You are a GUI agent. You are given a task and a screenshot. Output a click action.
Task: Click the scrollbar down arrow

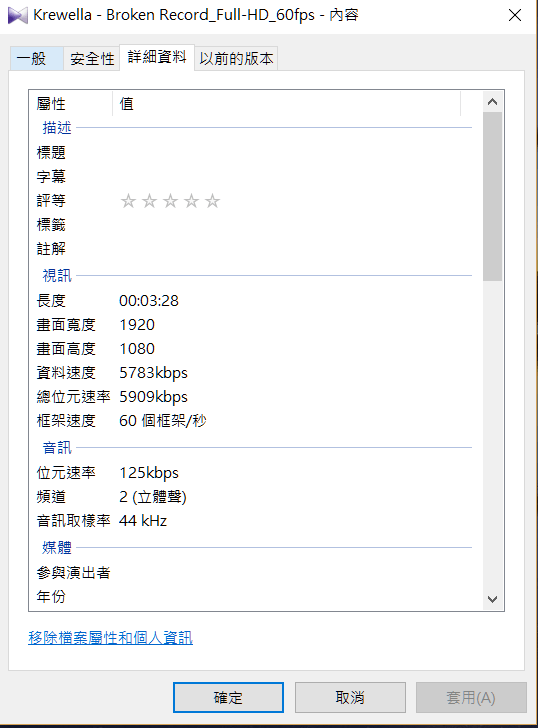click(493, 599)
